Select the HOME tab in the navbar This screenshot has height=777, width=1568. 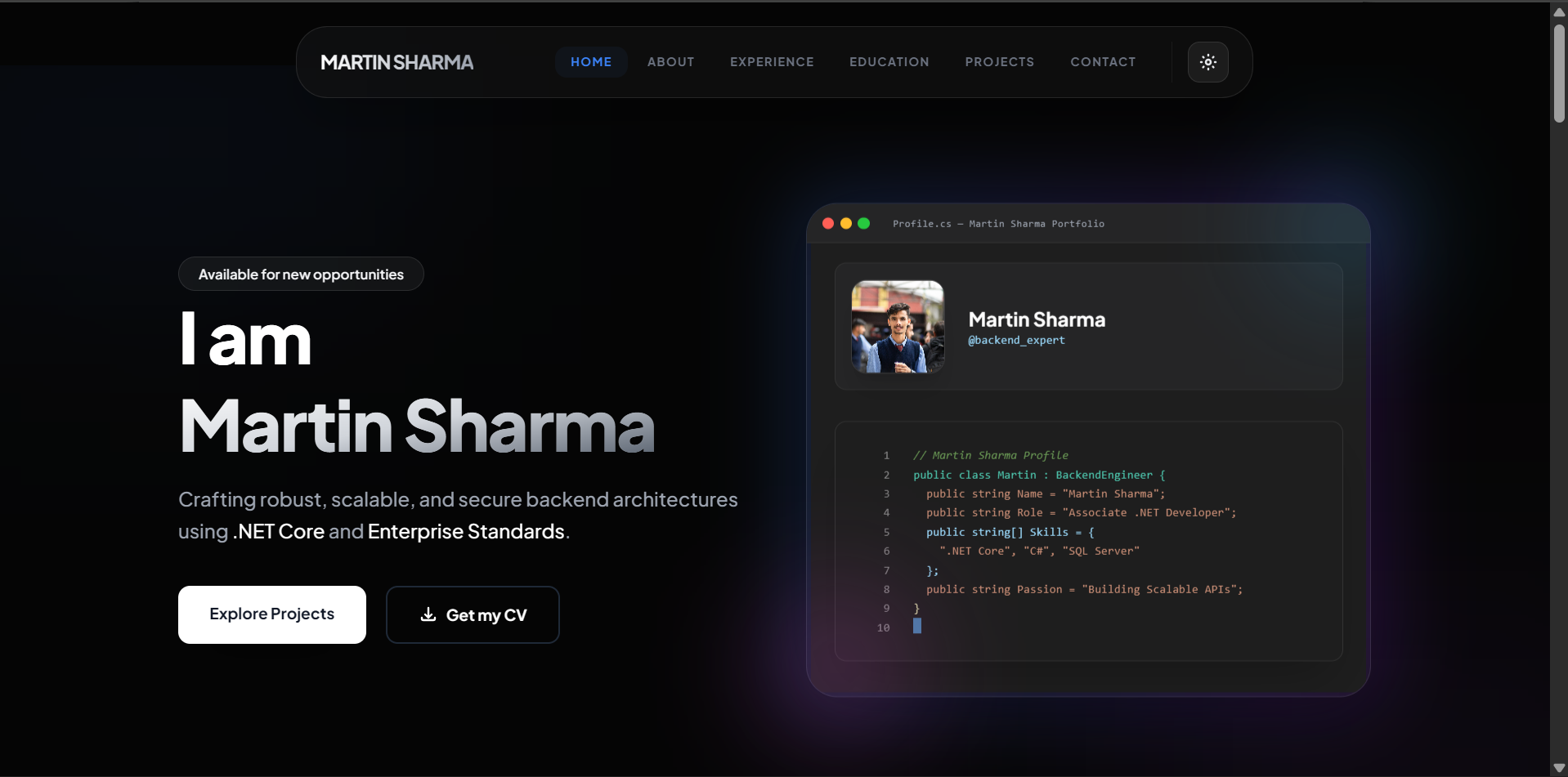tap(590, 62)
